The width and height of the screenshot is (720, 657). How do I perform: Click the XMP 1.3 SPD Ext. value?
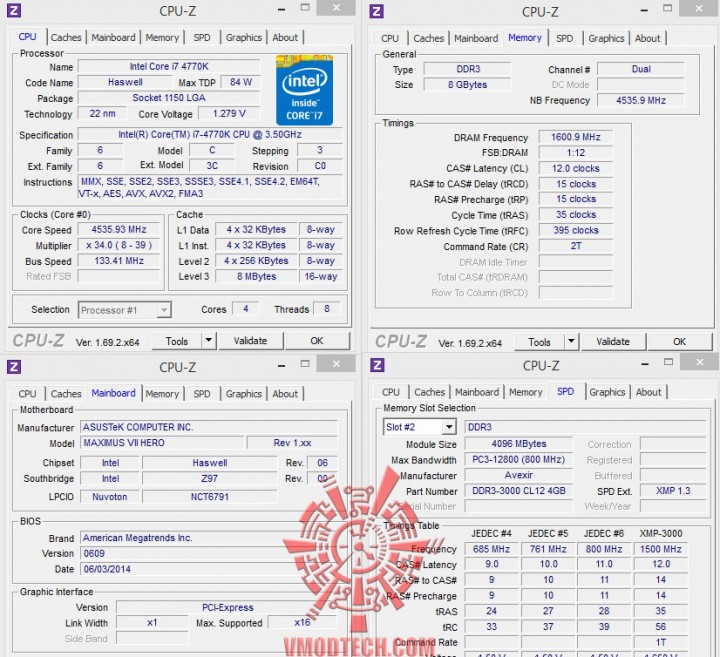tap(673, 491)
